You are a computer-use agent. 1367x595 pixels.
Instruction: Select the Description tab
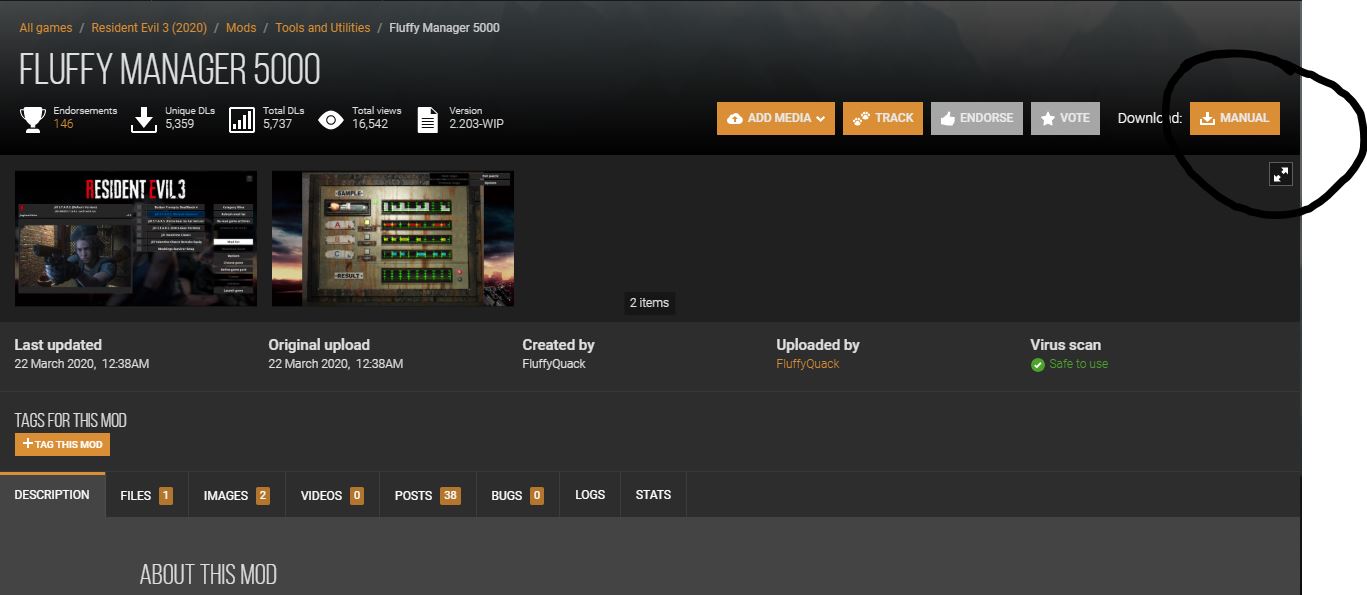[x=52, y=495]
